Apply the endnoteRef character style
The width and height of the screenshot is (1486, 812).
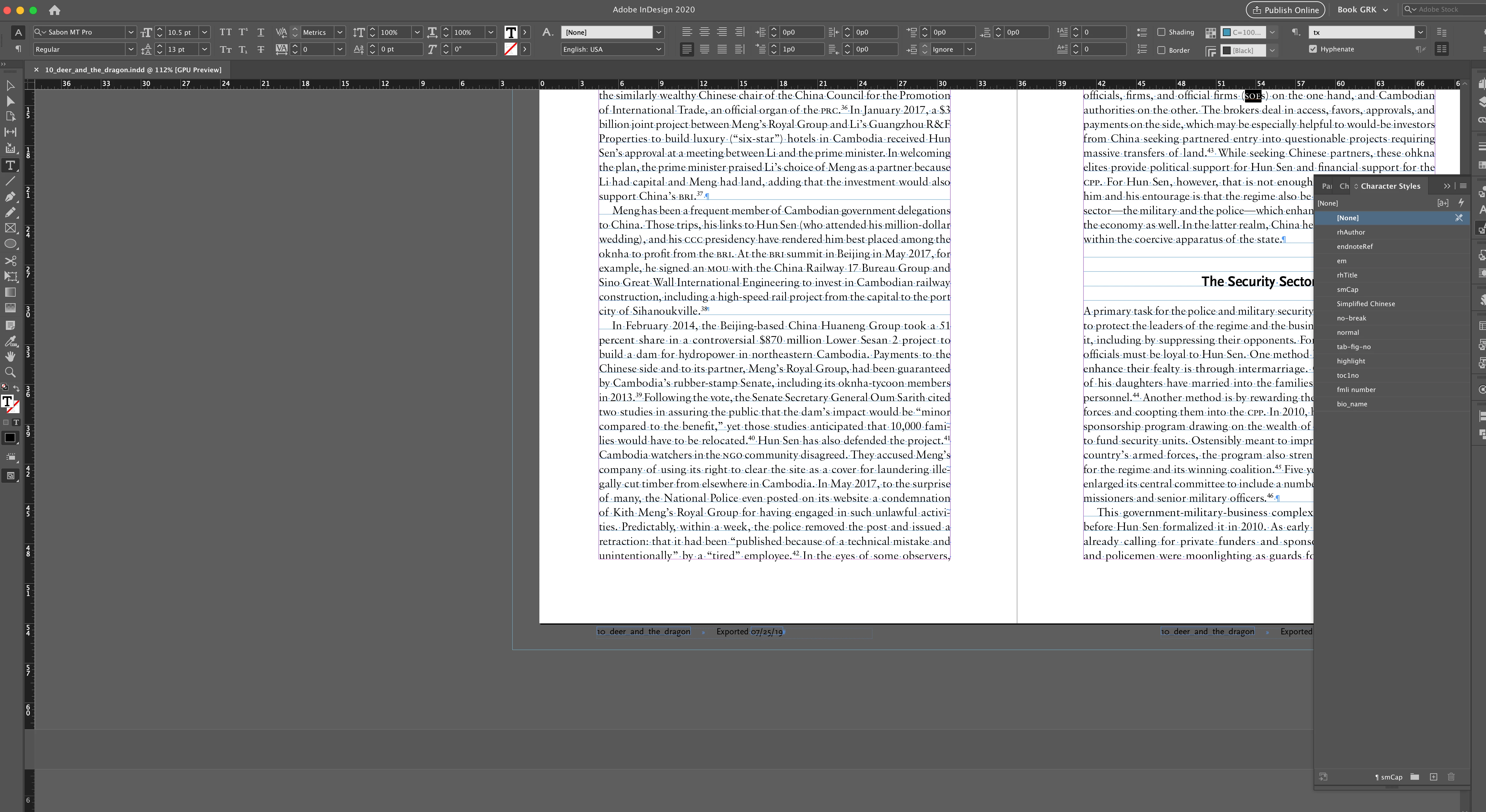point(1355,246)
